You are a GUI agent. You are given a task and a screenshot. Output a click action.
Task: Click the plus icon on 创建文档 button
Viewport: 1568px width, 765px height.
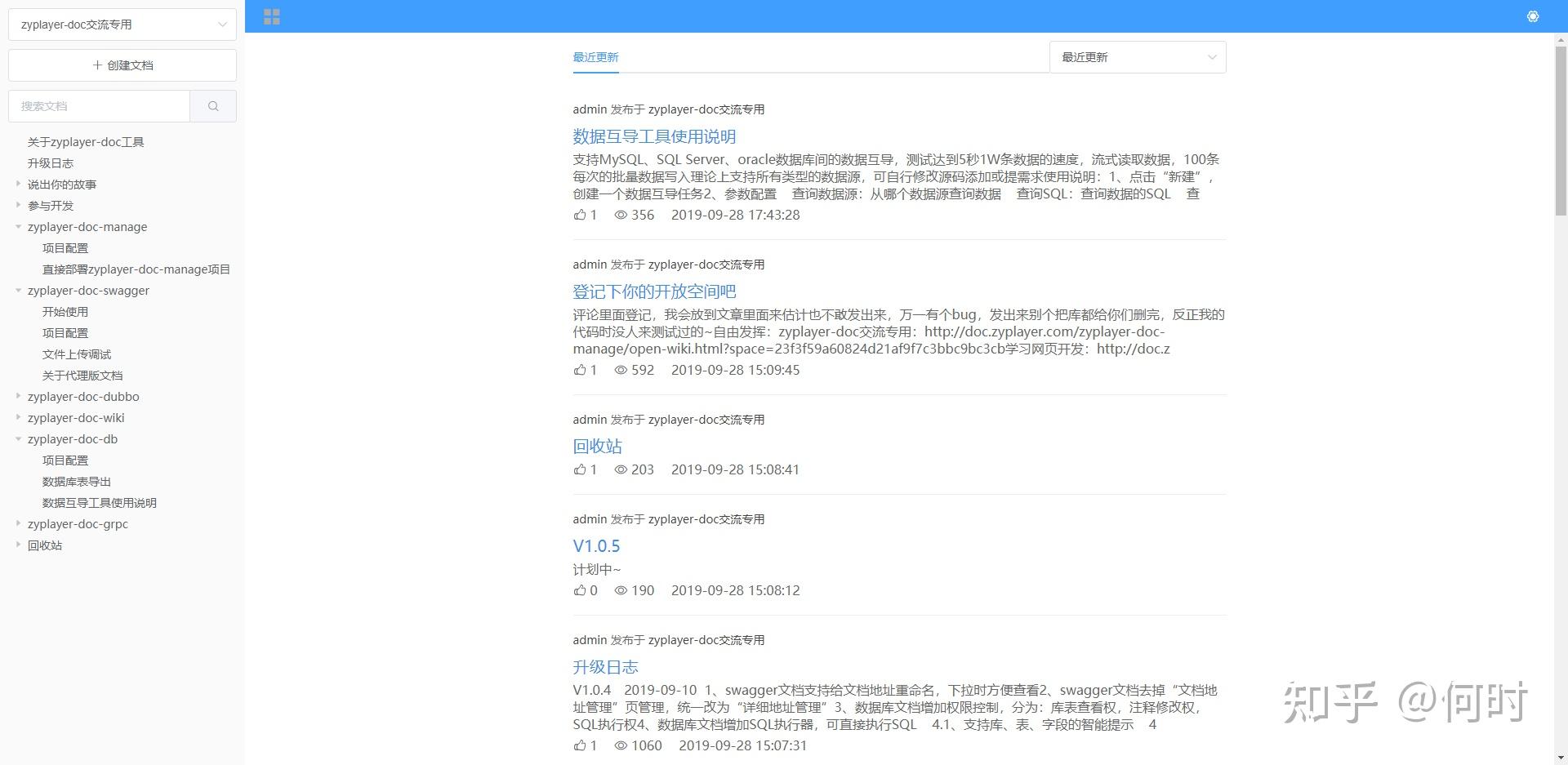[96, 64]
